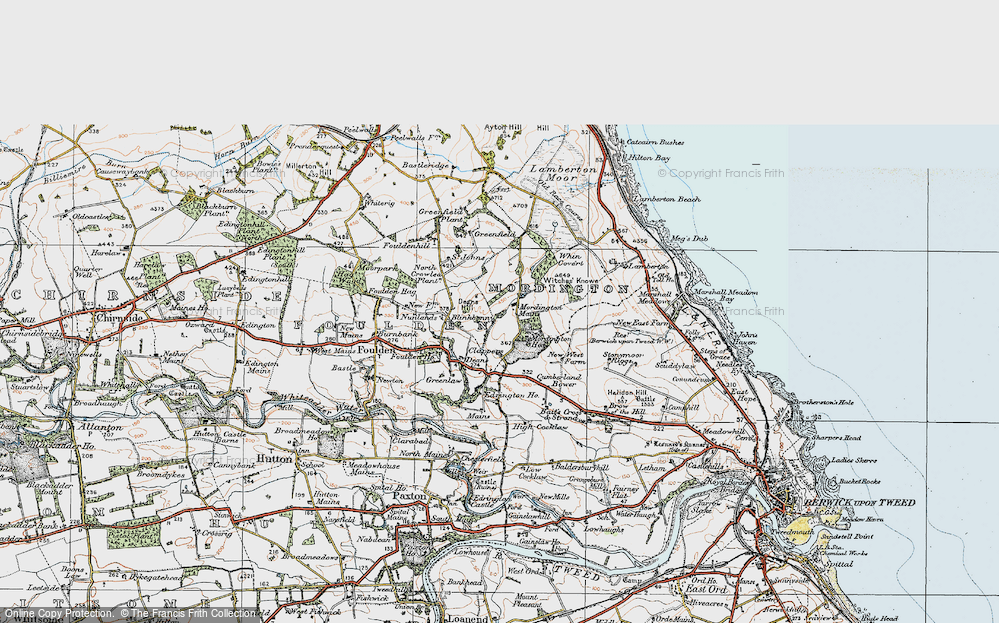Select the Edington Mains label
Screen dimensions: 999x623
click(x=262, y=367)
